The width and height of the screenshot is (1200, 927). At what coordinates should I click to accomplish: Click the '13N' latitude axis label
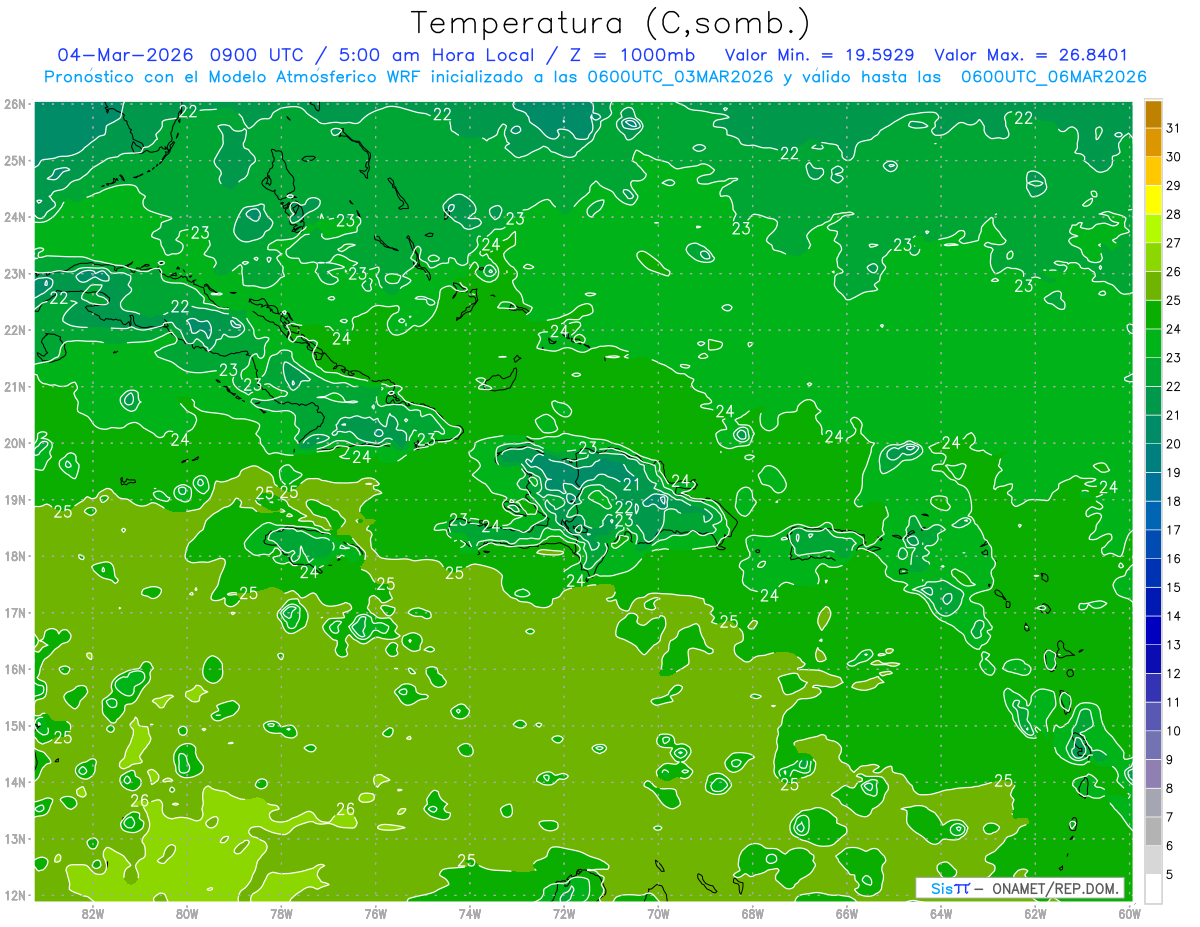pyautogui.click(x=15, y=839)
